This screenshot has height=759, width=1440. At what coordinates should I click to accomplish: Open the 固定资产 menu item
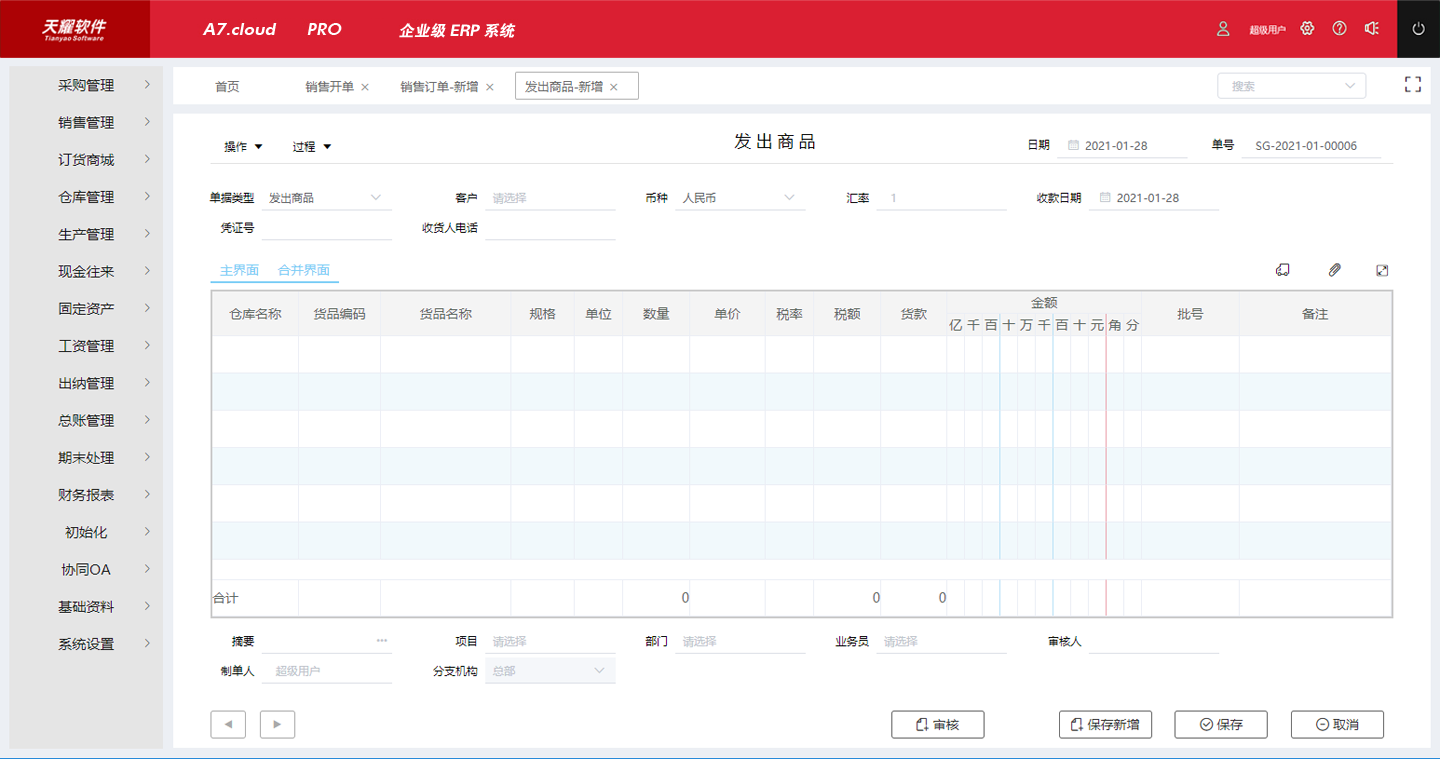pos(86,309)
